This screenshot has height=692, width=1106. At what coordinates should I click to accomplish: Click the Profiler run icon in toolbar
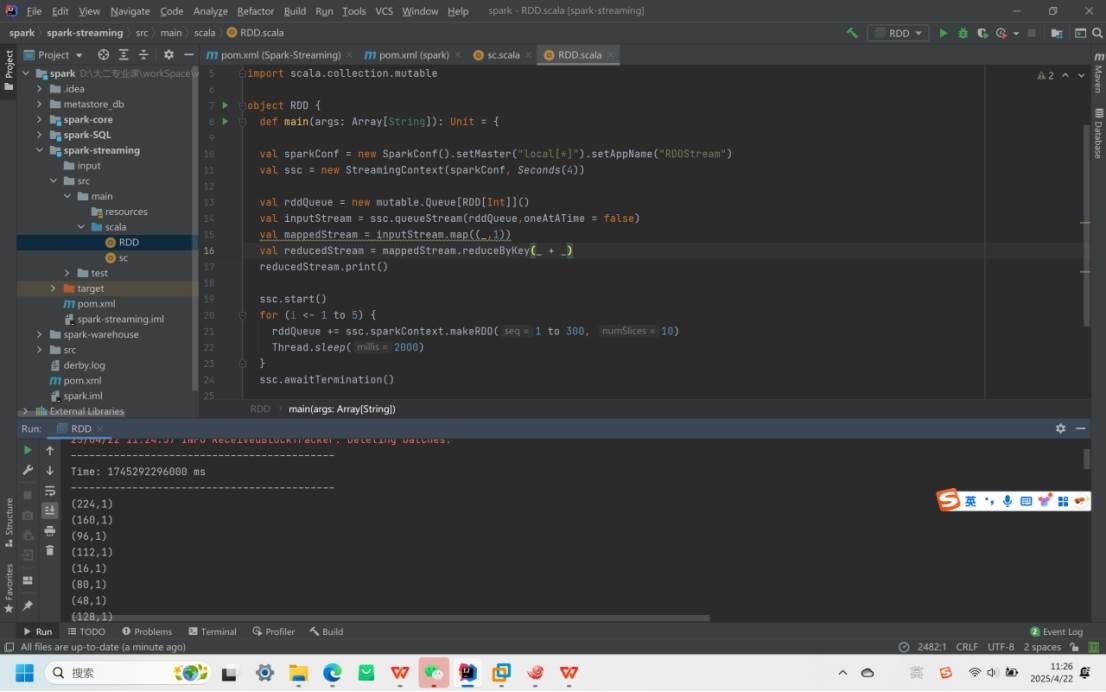tap(1001, 33)
